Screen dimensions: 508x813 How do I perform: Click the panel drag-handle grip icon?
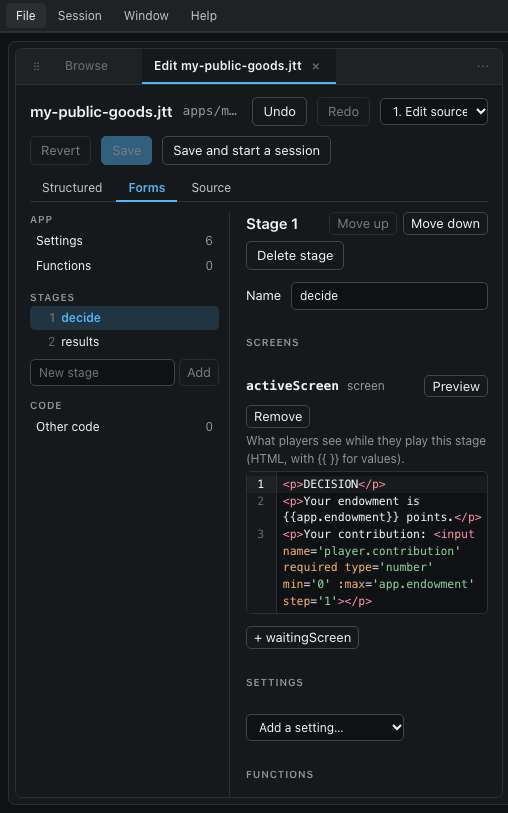tap(36, 66)
